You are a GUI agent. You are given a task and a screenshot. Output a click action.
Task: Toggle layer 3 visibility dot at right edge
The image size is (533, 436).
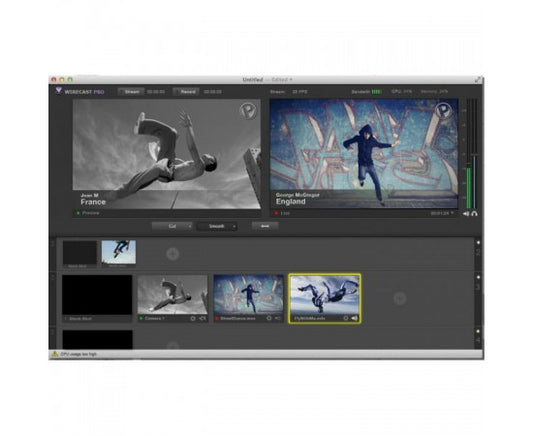(478, 277)
